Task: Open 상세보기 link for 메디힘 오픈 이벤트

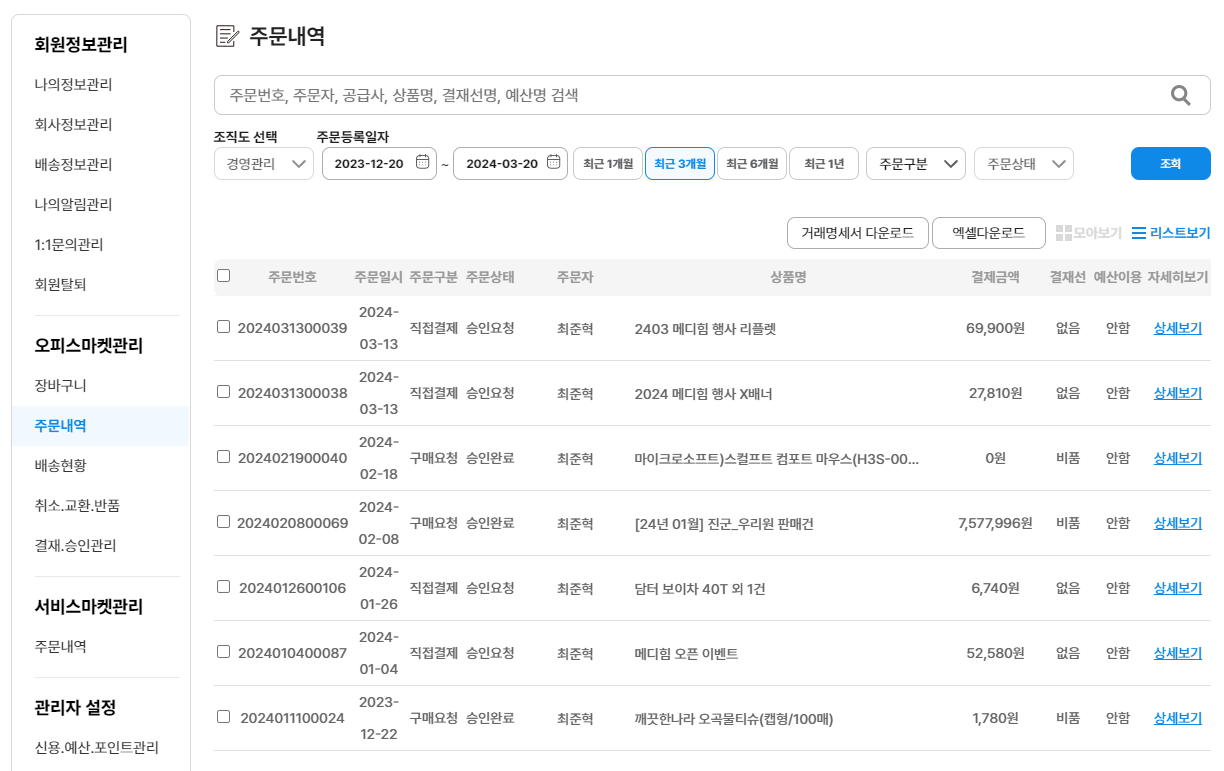Action: pos(1177,653)
